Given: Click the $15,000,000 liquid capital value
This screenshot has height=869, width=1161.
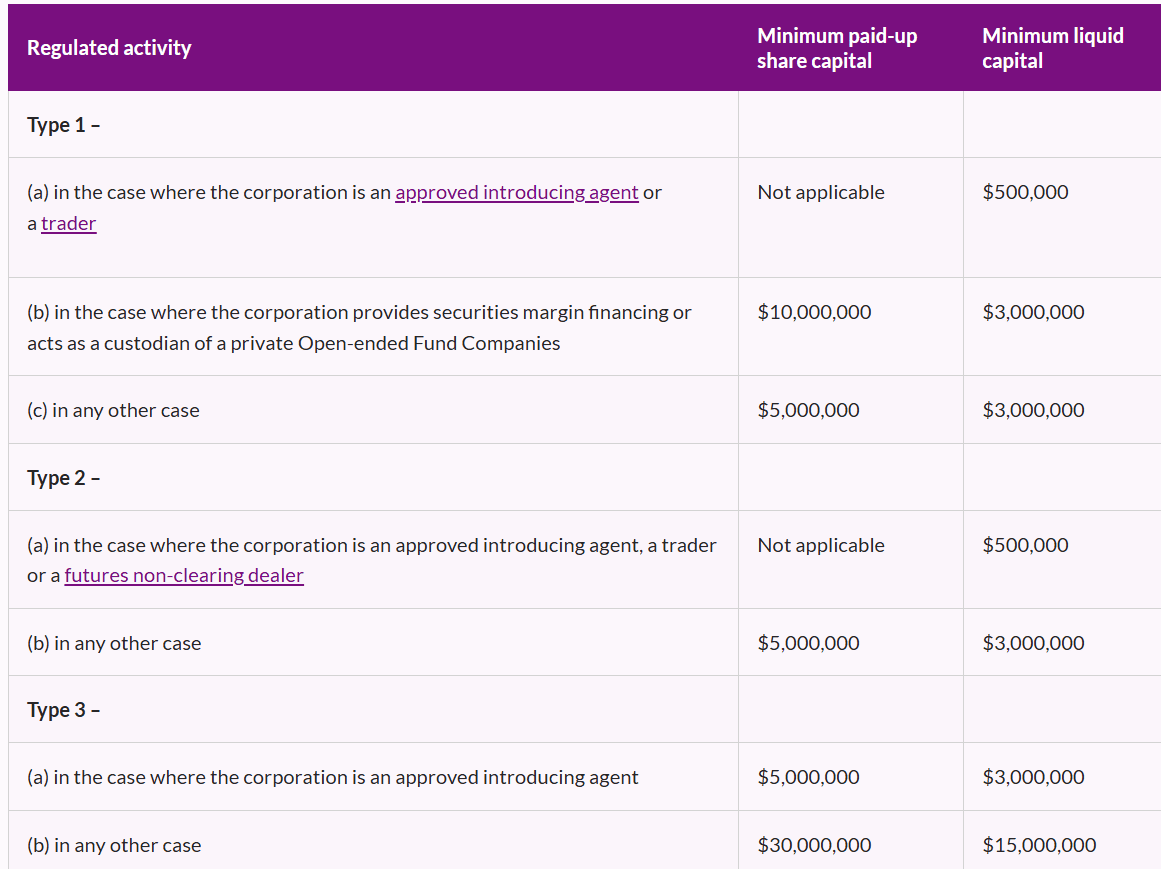Looking at the screenshot, I should tap(1039, 845).
